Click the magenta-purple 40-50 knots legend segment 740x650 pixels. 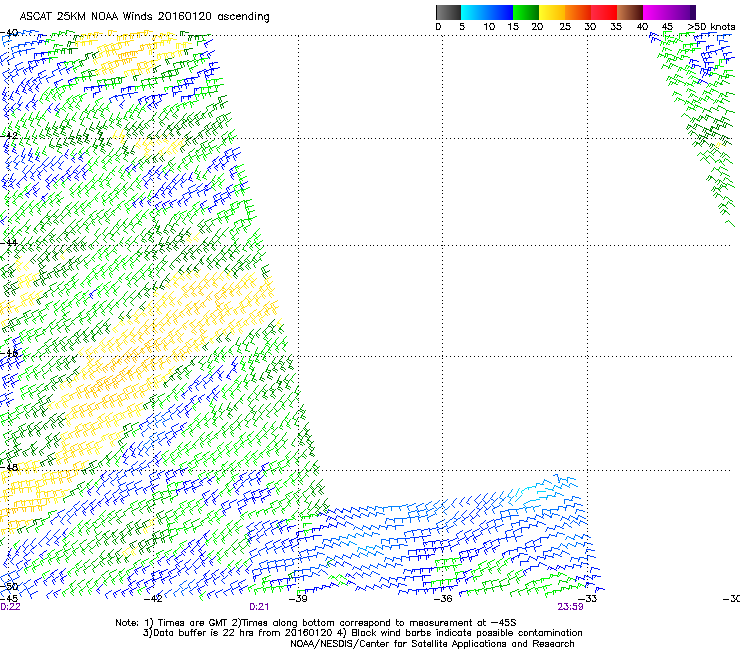click(x=669, y=12)
